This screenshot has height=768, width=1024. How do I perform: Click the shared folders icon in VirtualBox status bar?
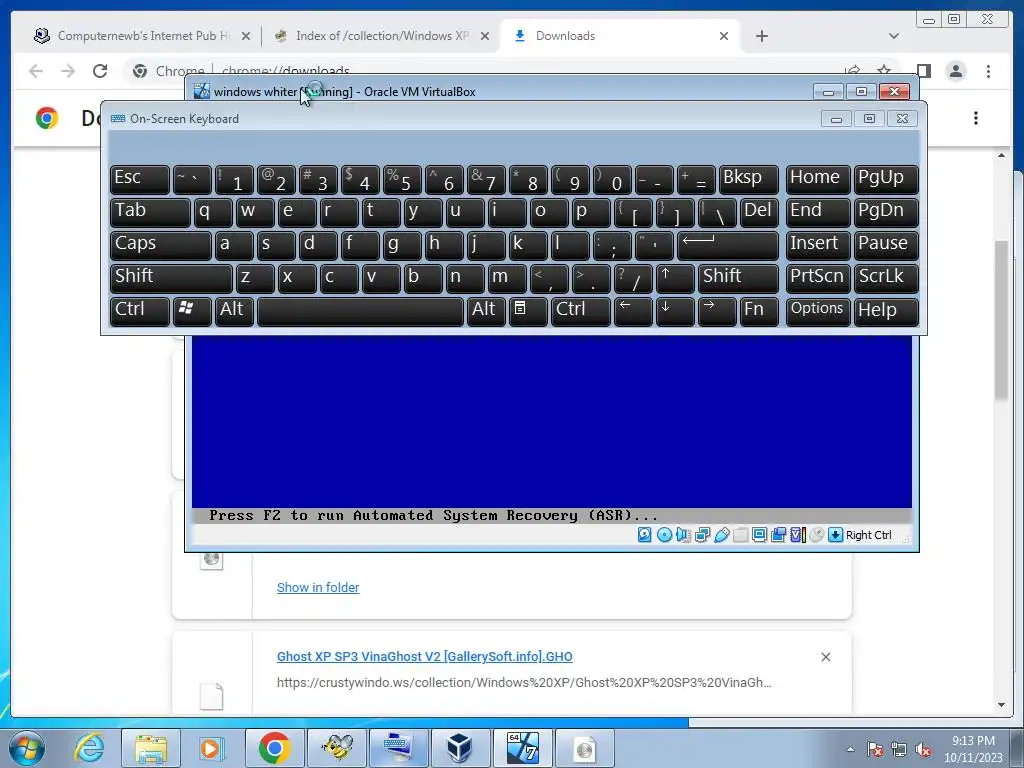(741, 535)
